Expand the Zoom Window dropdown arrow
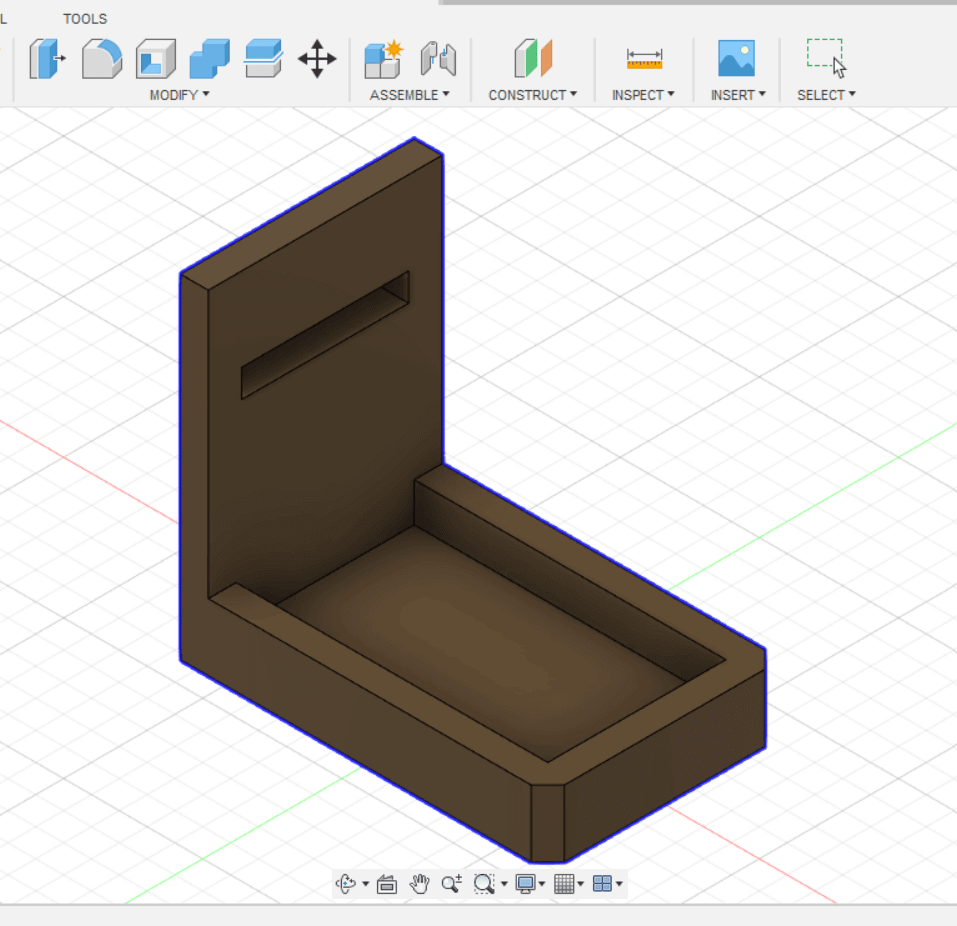Screen dimensions: 957x926 (504, 884)
